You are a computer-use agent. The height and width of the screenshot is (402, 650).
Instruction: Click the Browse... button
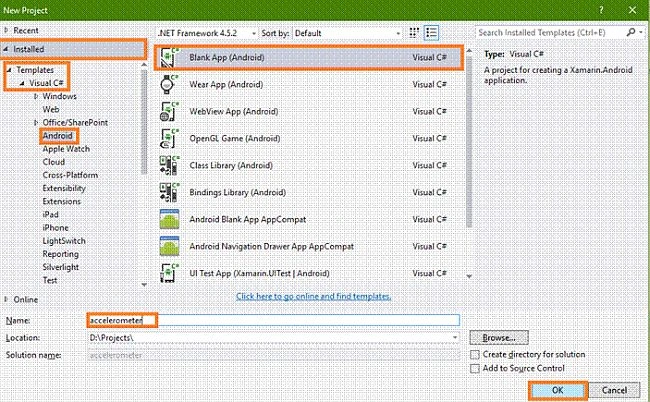tap(499, 338)
